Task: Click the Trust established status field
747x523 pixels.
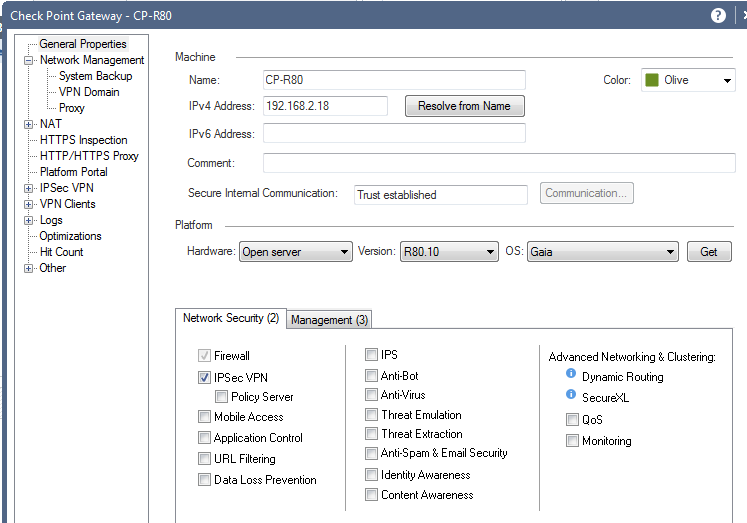Action: tap(440, 195)
